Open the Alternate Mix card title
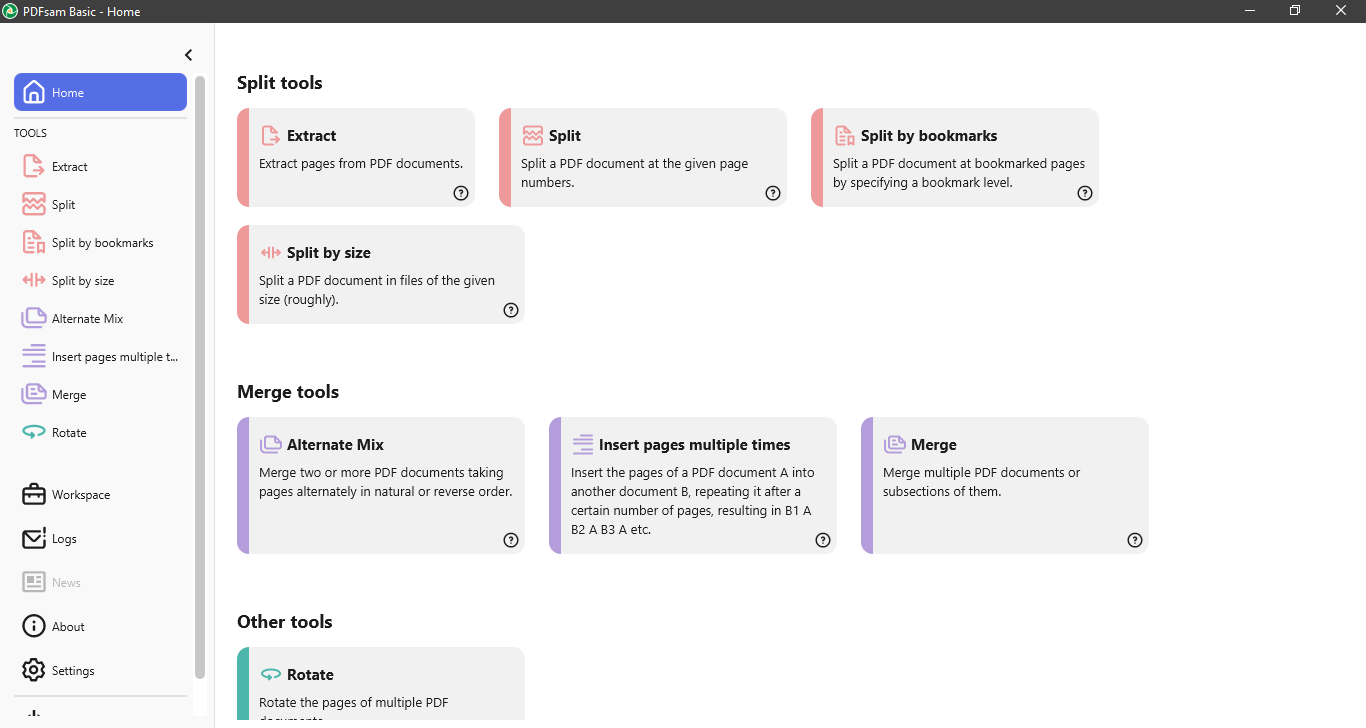Viewport: 1366px width, 728px height. 335,445
